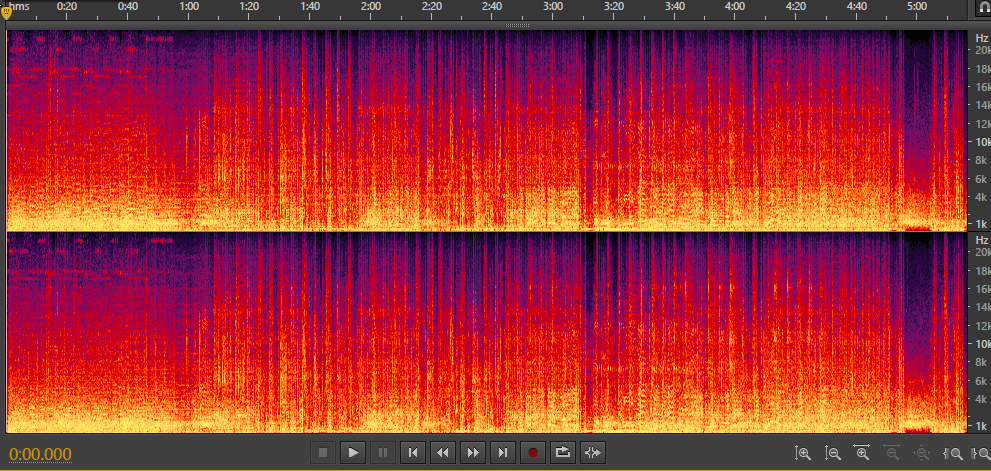Toggle the snapping magnet icon
Image resolution: width=991 pixels, height=471 pixels.
[982, 8]
